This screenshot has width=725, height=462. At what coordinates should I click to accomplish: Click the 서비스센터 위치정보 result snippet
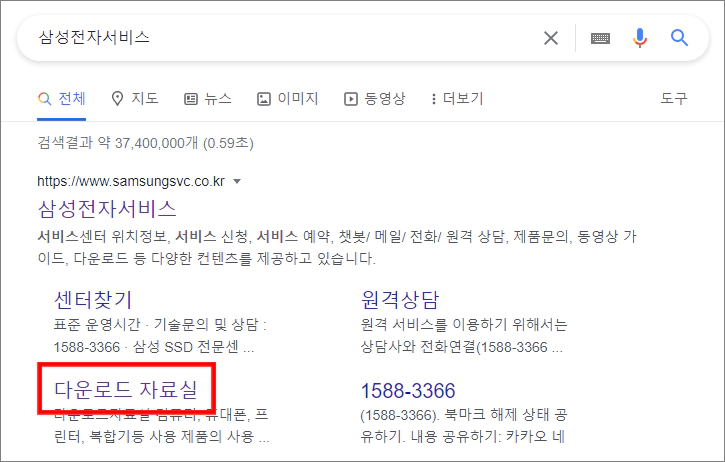(337, 247)
